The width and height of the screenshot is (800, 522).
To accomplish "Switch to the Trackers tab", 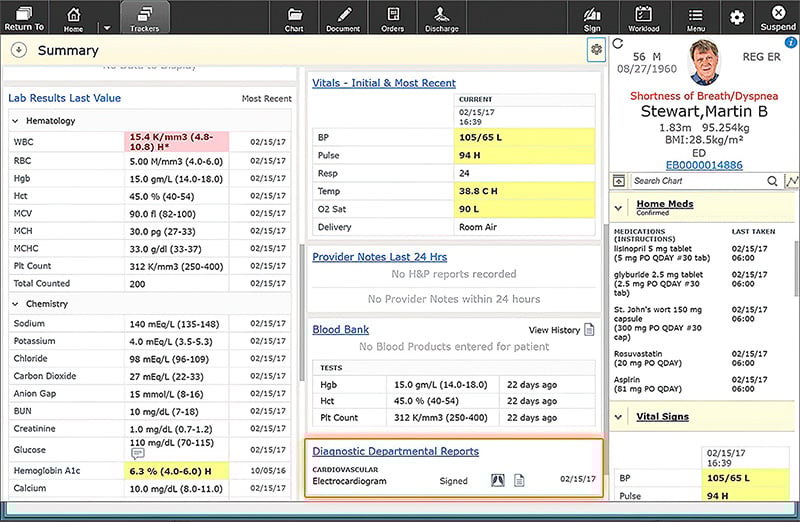I will (x=145, y=18).
